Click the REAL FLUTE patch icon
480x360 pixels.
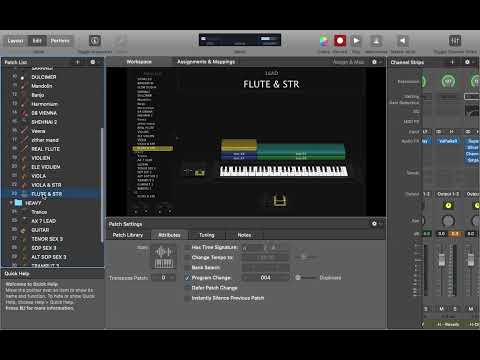point(24,149)
